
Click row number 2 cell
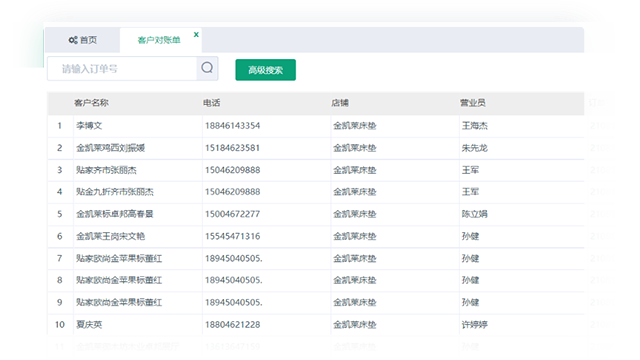[x=60, y=148]
